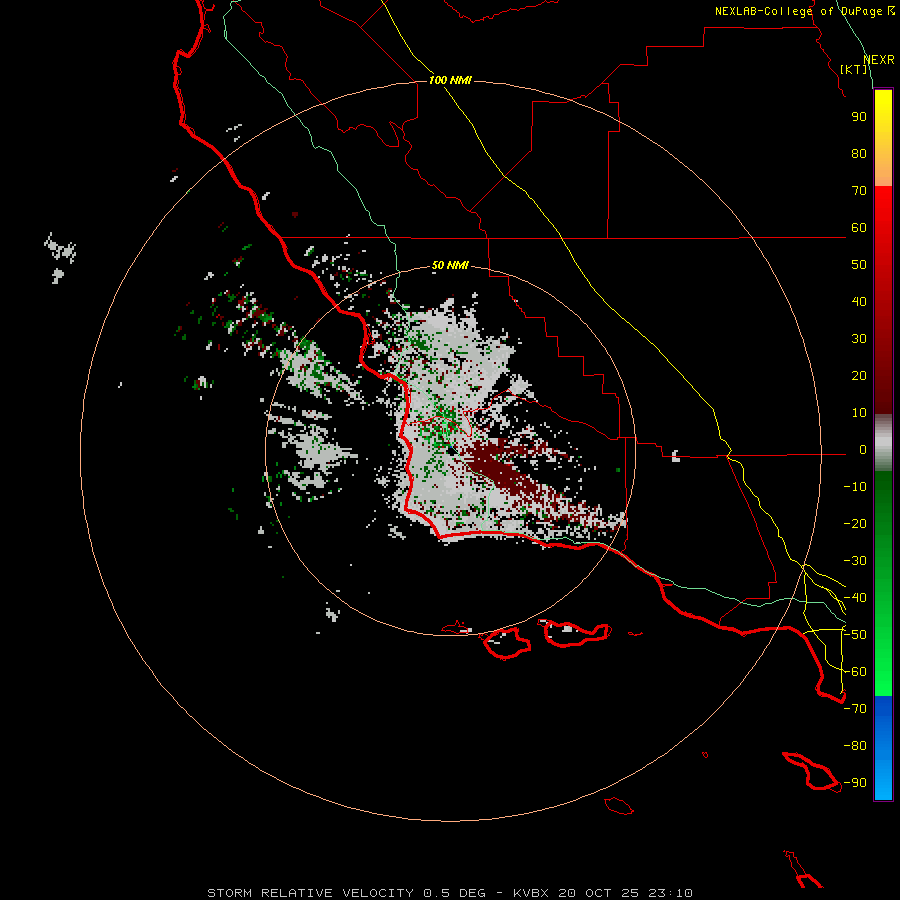Pick the yellow top segment of velocity scale
The width and height of the screenshot is (900, 900).
click(x=883, y=138)
